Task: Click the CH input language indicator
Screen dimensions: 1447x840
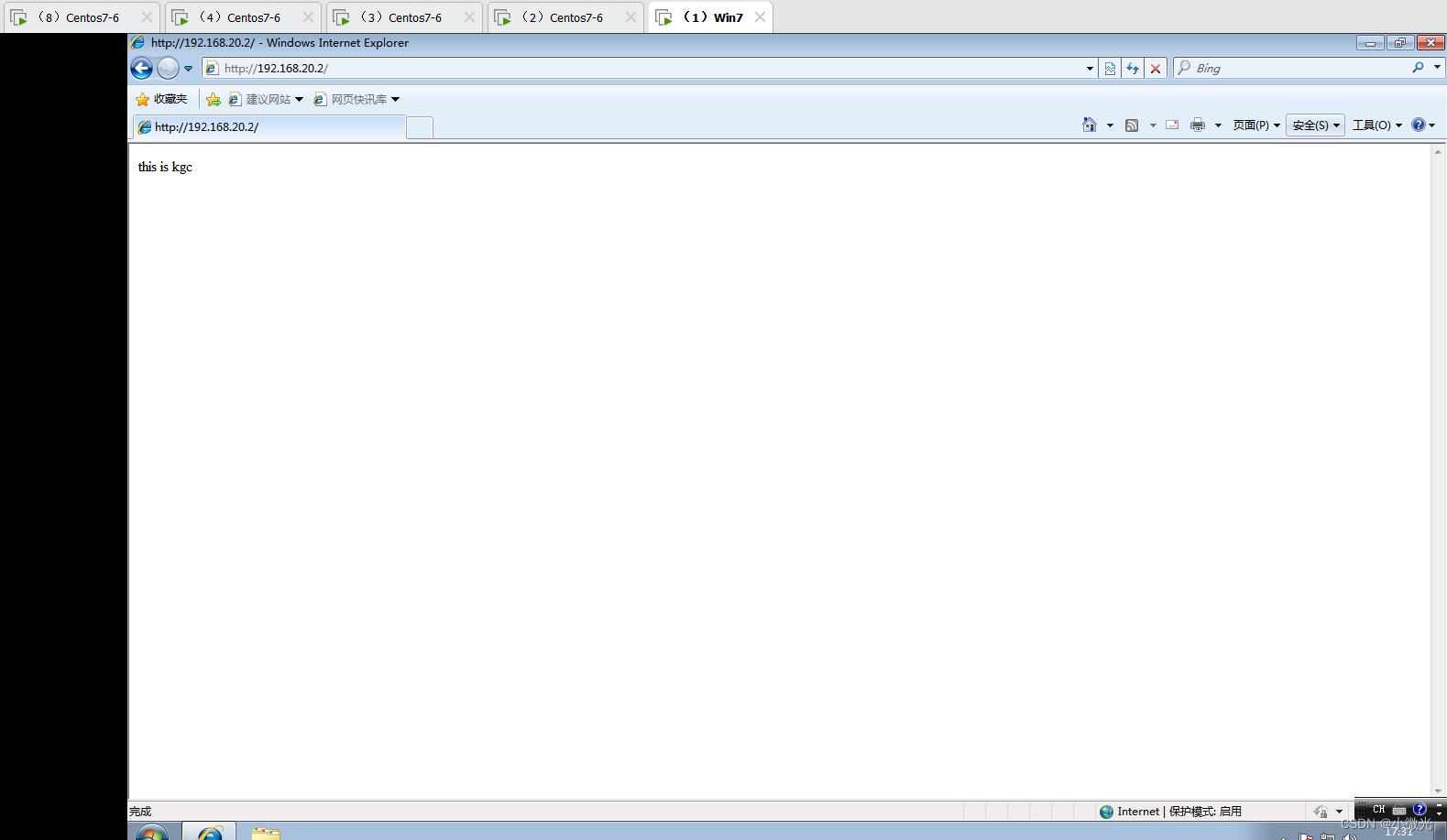Action: coord(1378,810)
